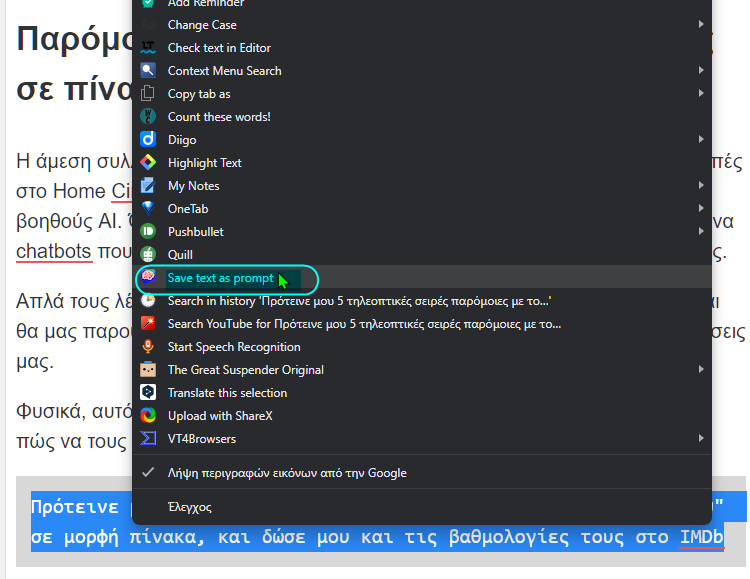The image size is (750, 579).
Task: Select Start Speech Recognition entry
Action: pyautogui.click(x=422, y=346)
